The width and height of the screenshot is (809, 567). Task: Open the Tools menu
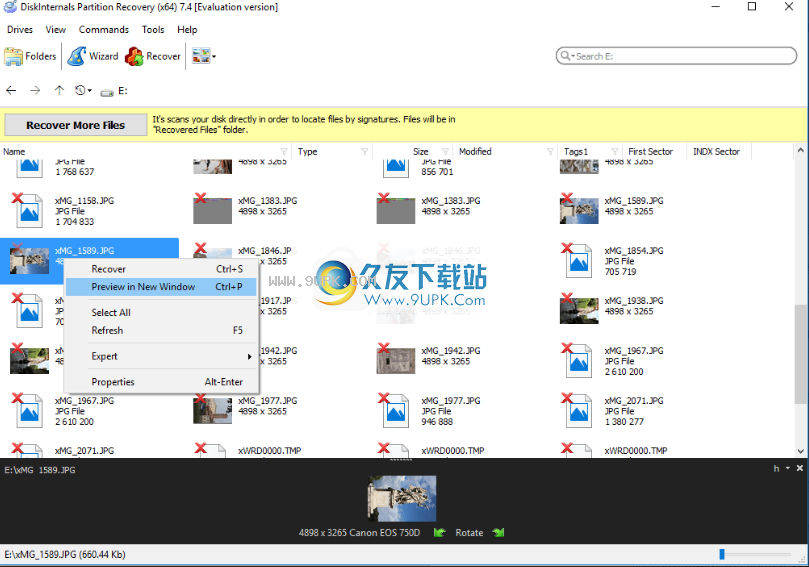click(x=153, y=29)
